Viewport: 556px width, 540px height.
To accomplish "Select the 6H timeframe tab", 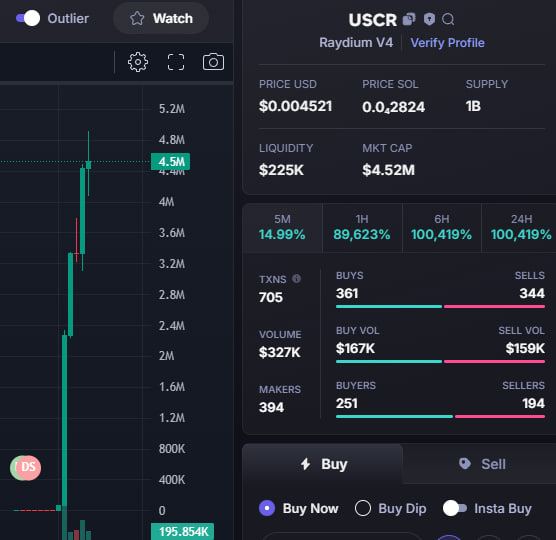I will coord(441,227).
